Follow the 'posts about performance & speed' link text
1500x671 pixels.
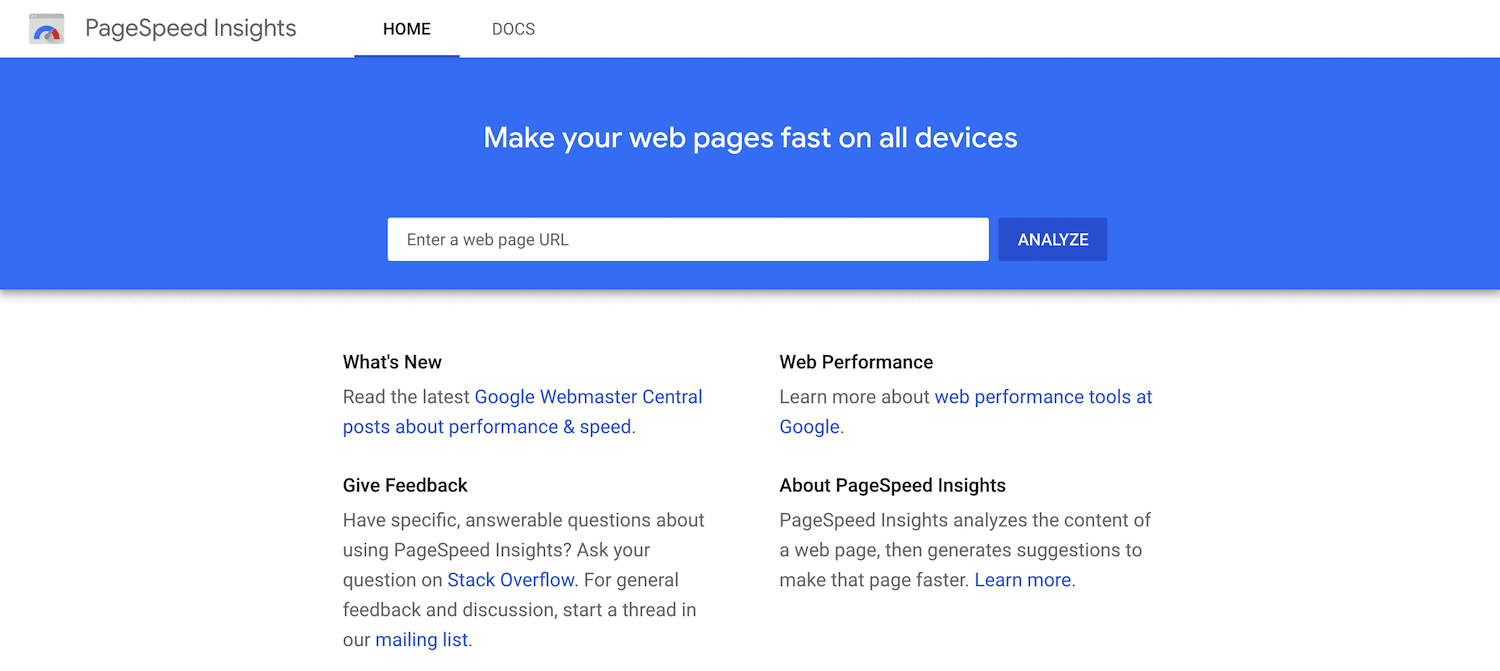coord(487,427)
